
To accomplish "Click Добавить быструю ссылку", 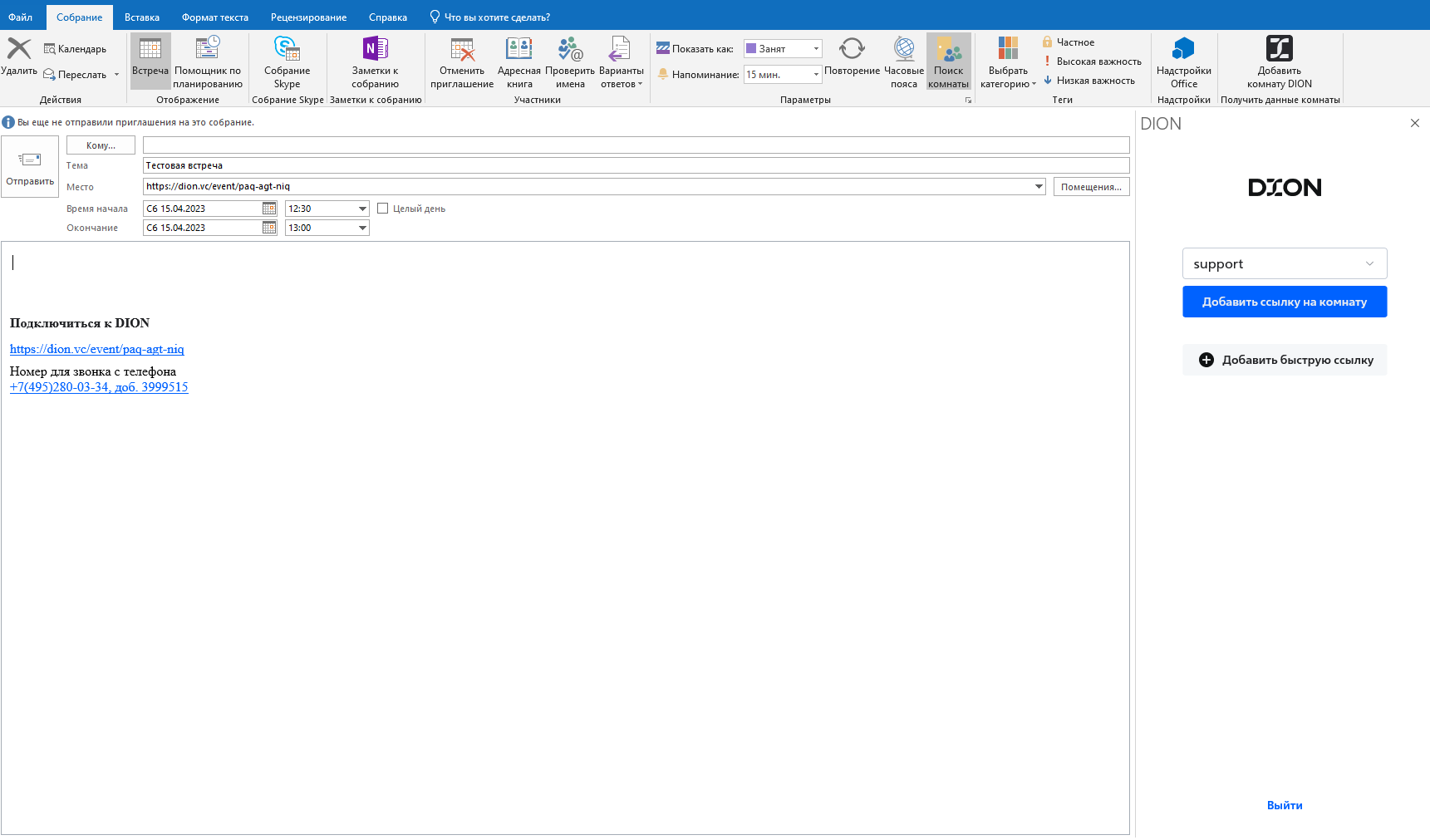I will coord(1285,360).
